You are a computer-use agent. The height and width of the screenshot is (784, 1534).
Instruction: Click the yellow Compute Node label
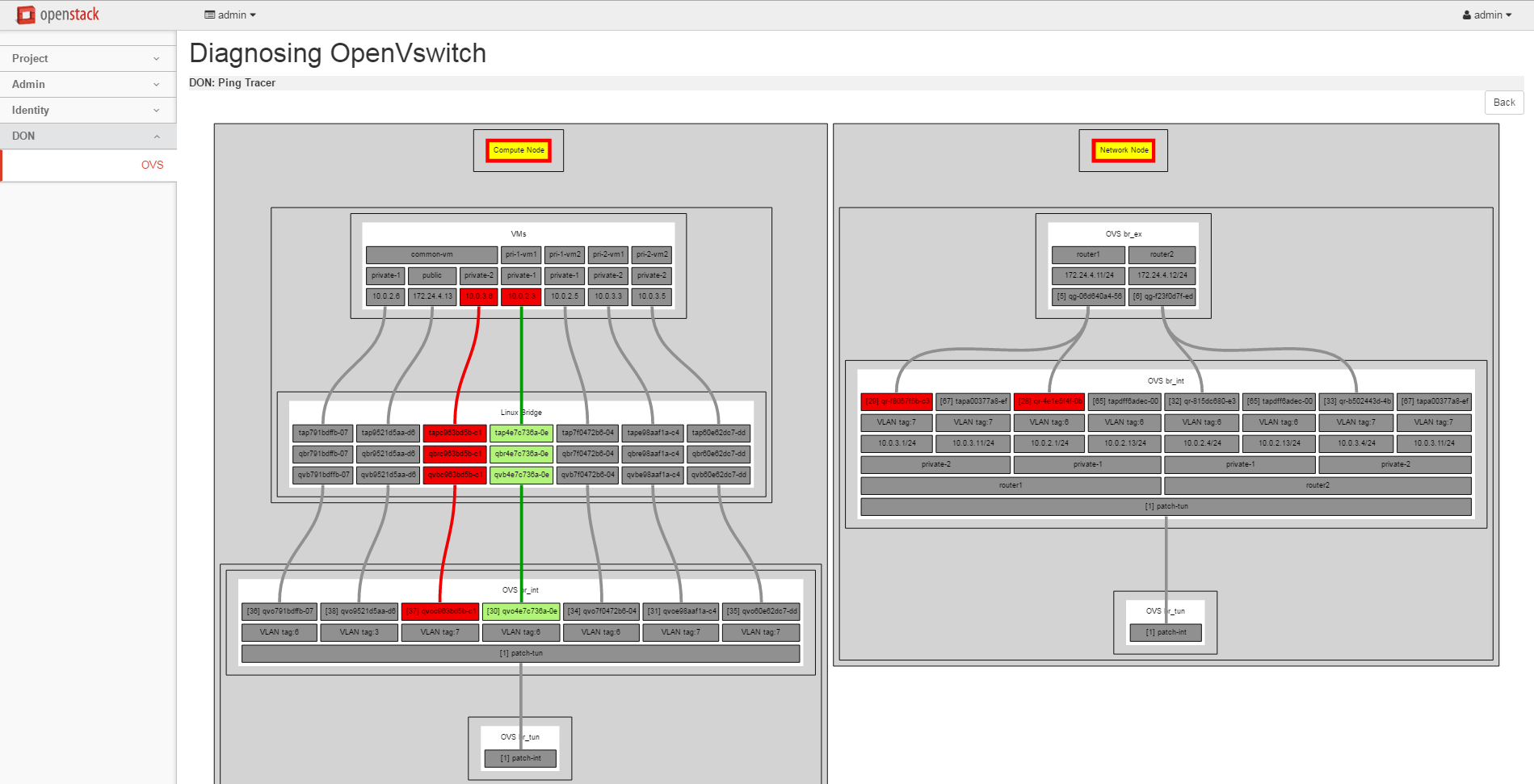[x=519, y=150]
